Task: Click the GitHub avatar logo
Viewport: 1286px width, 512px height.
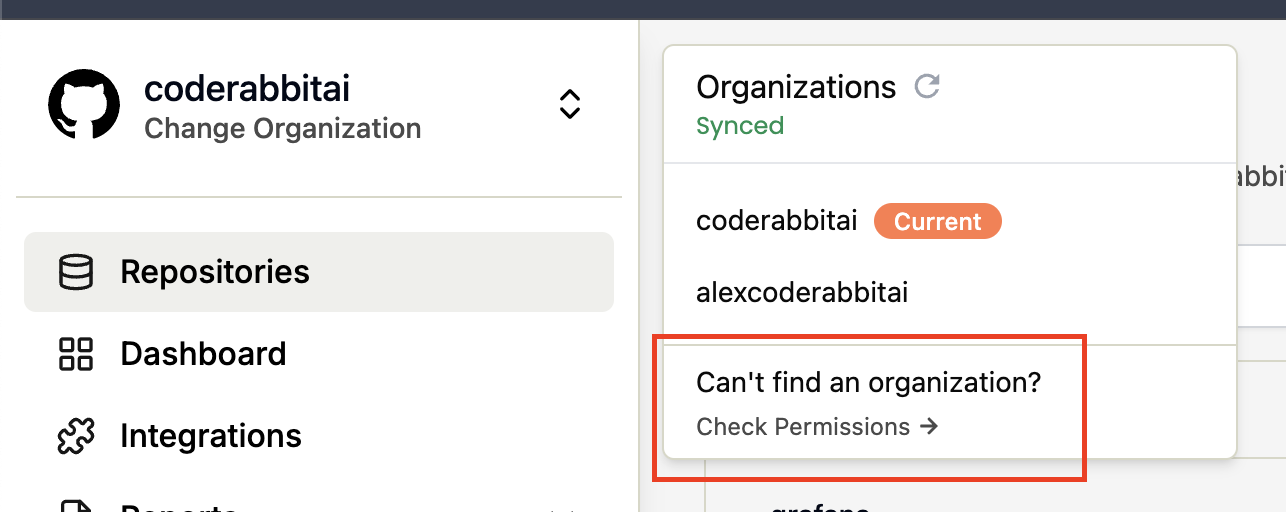Action: (x=84, y=105)
